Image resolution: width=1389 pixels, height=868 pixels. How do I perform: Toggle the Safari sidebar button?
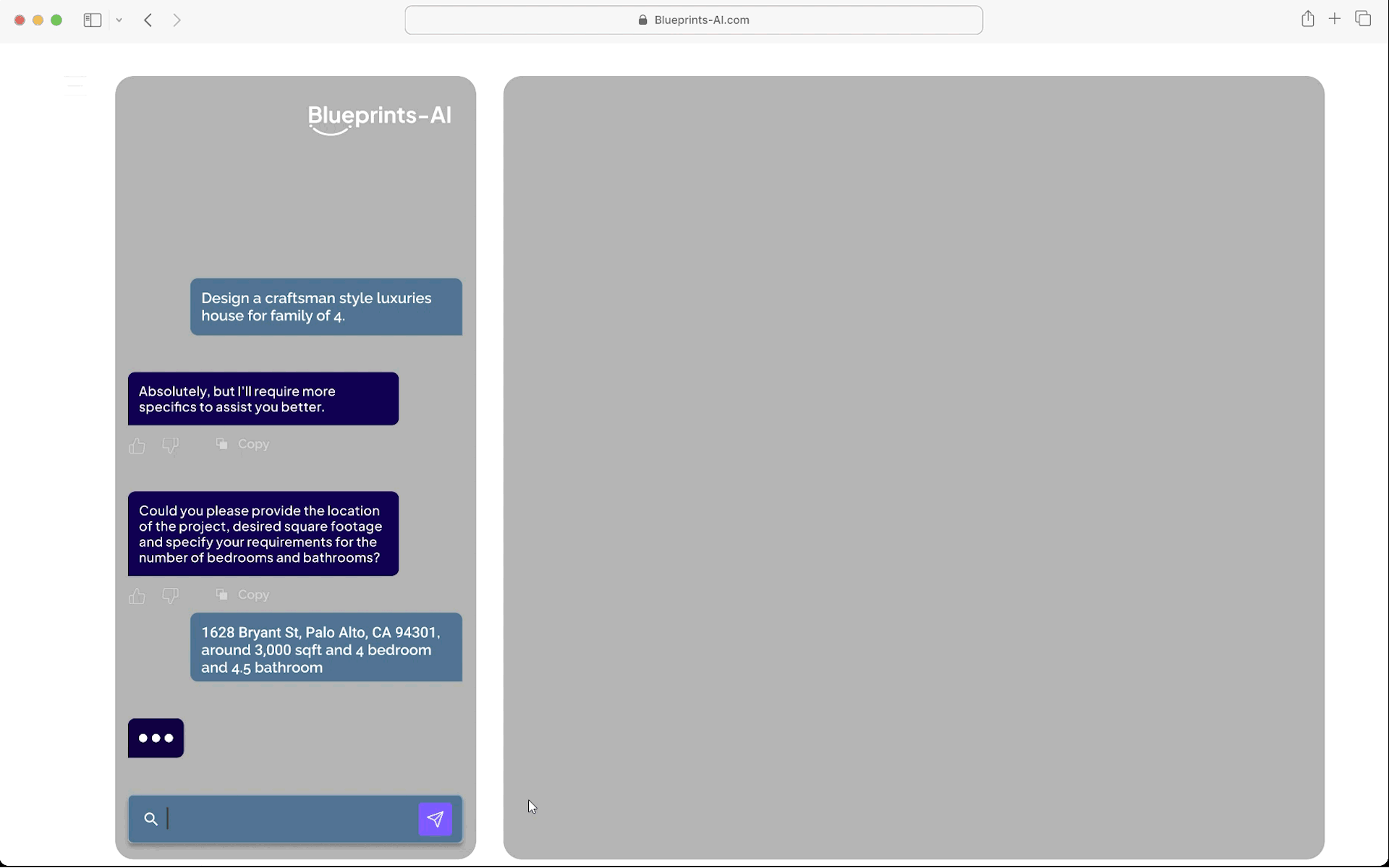(92, 20)
